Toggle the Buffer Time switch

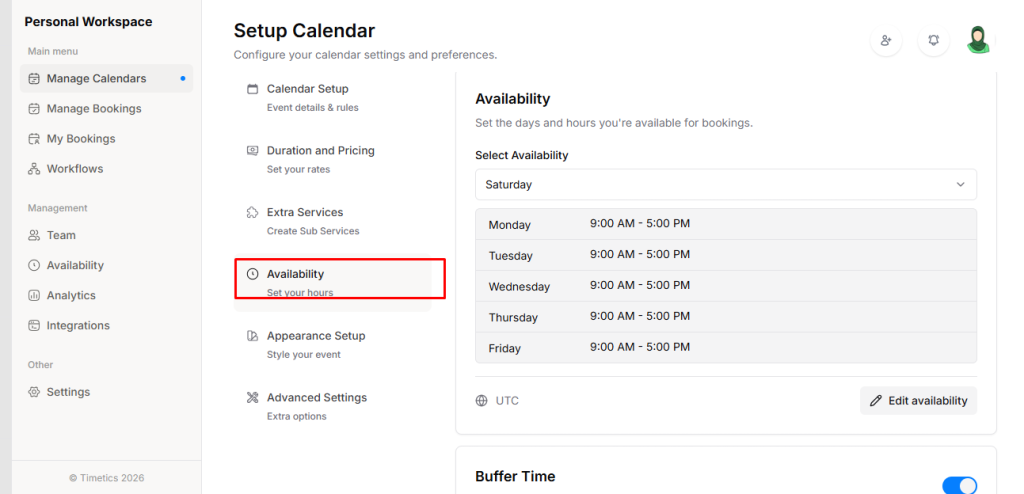(959, 485)
